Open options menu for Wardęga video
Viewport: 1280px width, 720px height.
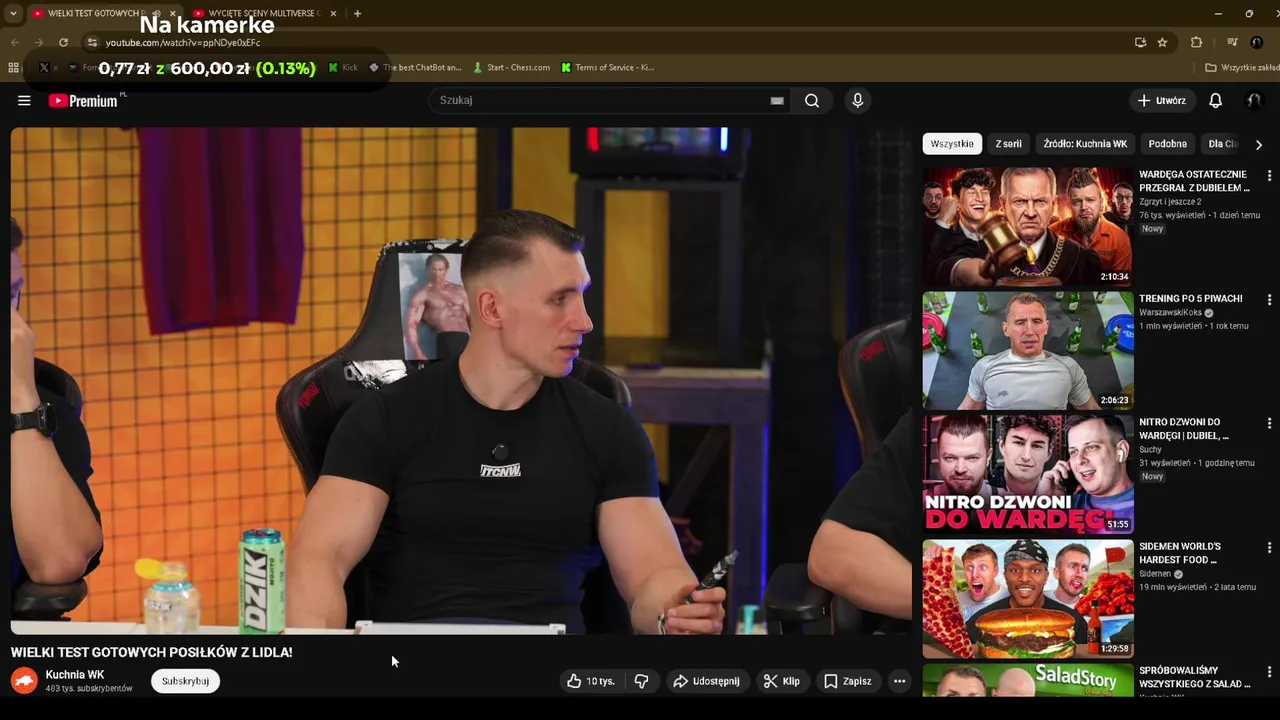pyautogui.click(x=1269, y=175)
